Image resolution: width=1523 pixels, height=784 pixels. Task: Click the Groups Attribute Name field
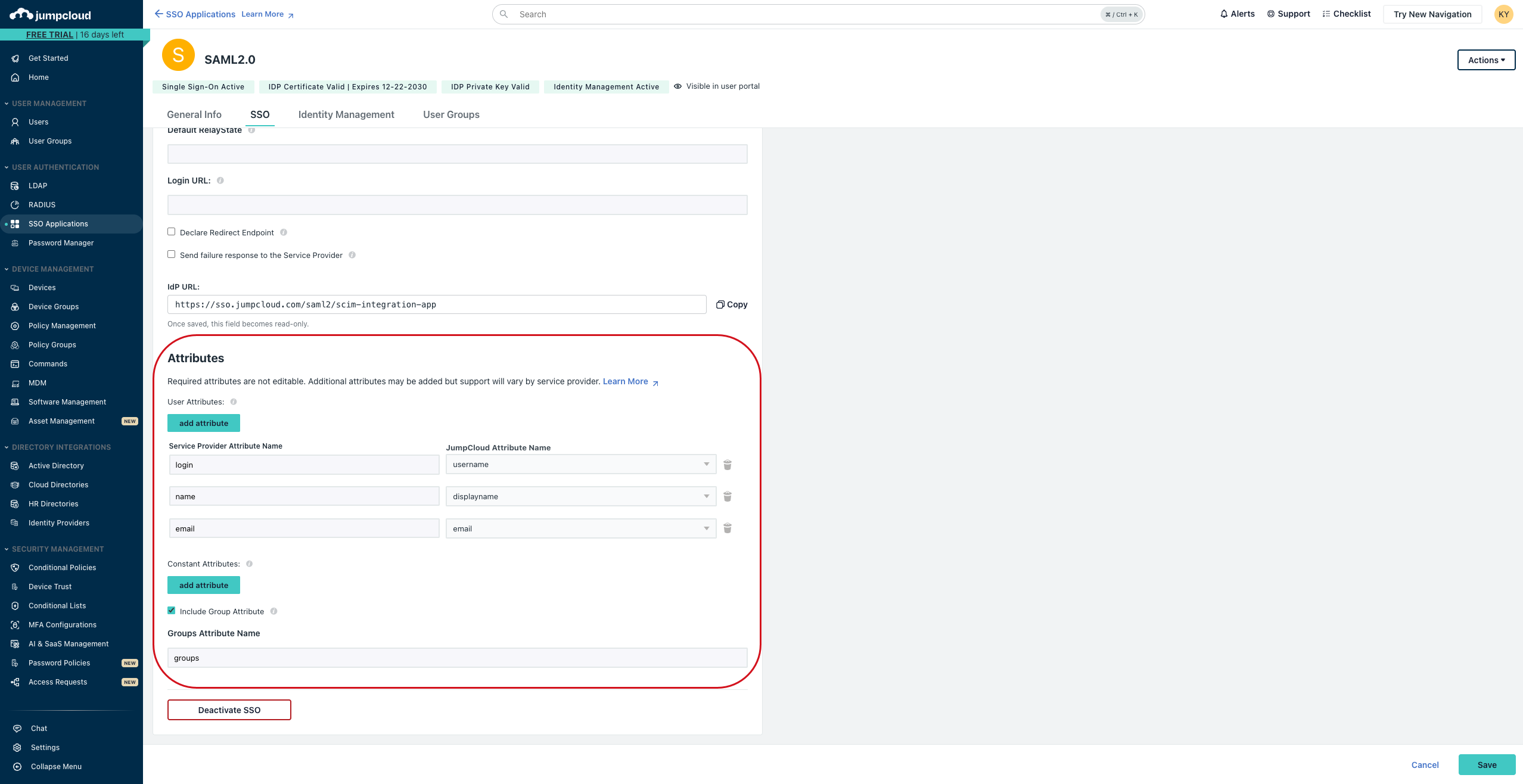pyautogui.click(x=457, y=658)
